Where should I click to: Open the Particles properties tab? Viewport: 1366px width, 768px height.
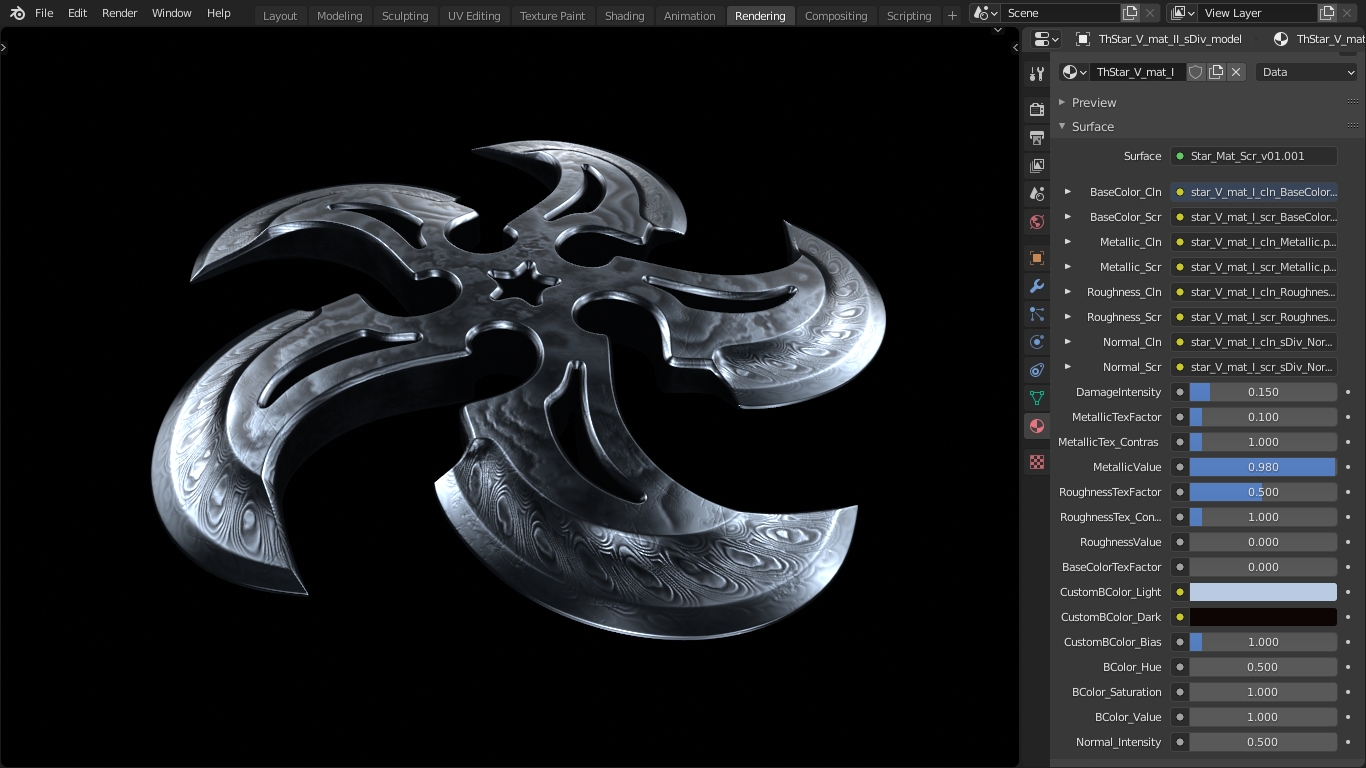pos(1037,314)
